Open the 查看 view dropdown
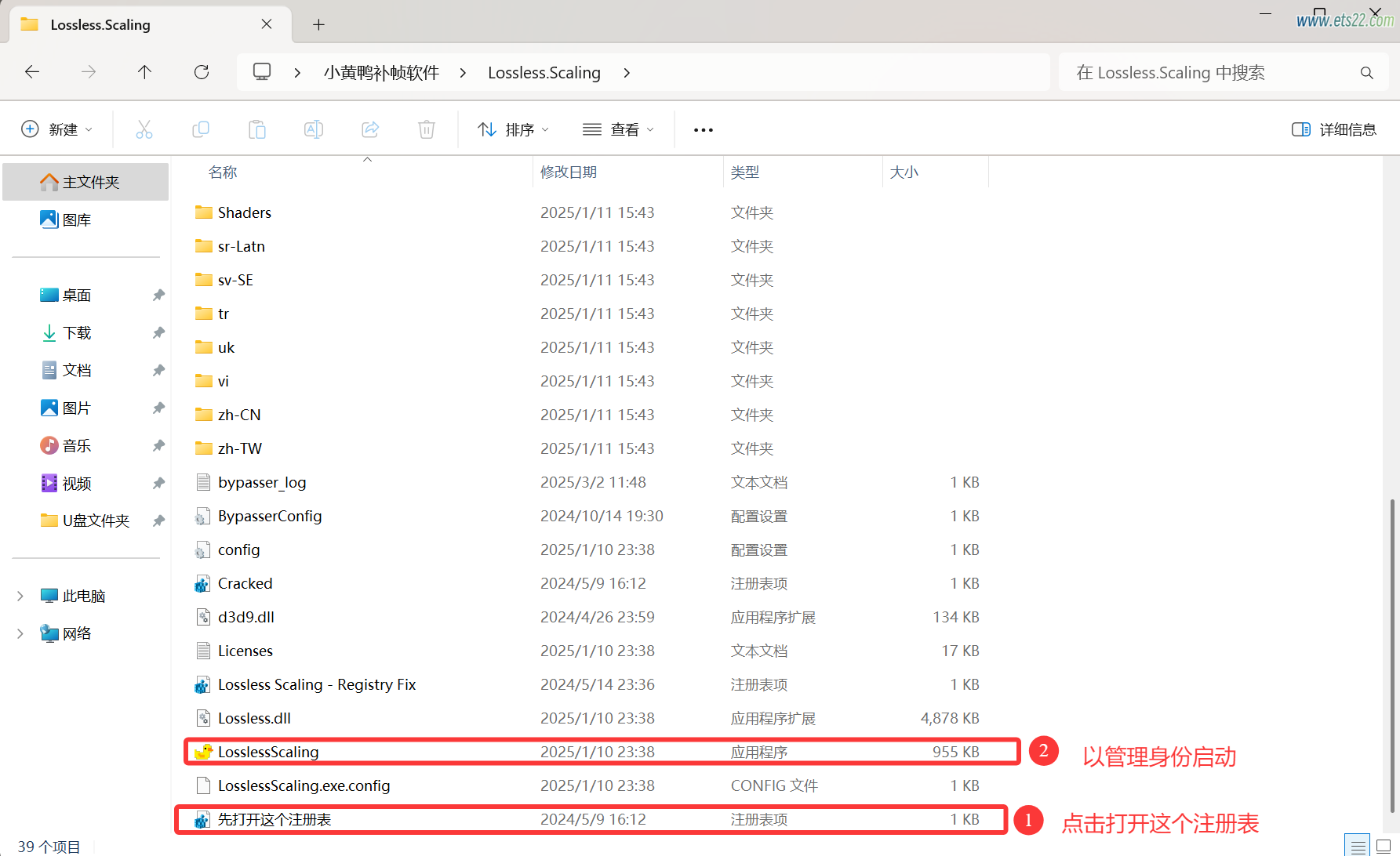 618,129
